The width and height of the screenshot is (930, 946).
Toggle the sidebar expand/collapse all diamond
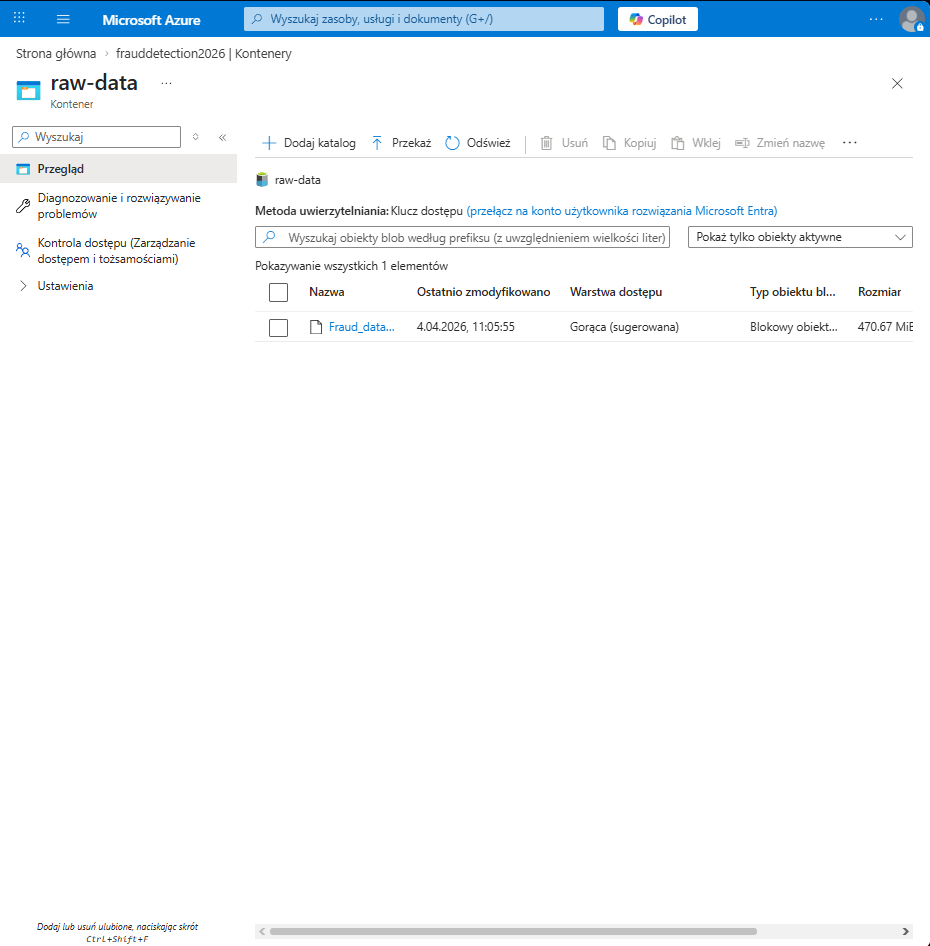196,137
